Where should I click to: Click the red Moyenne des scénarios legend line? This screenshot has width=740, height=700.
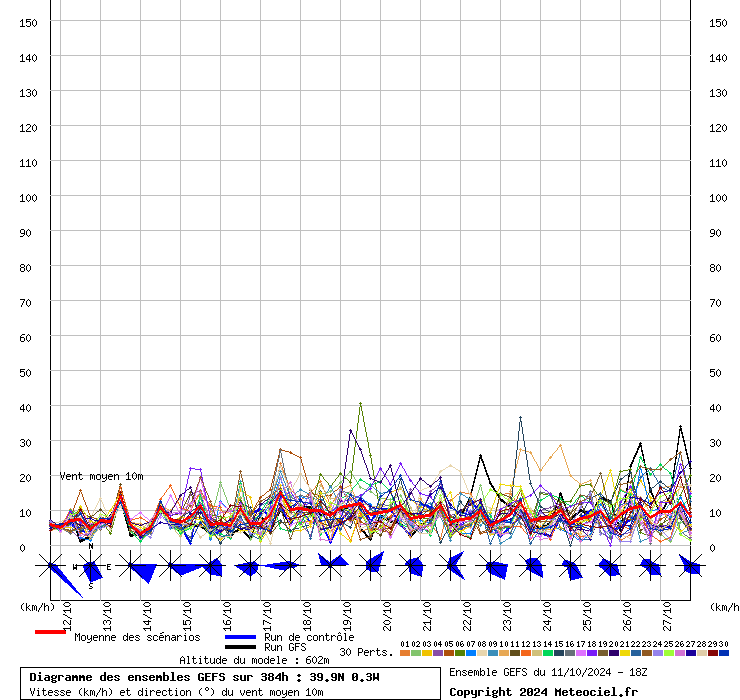50,632
